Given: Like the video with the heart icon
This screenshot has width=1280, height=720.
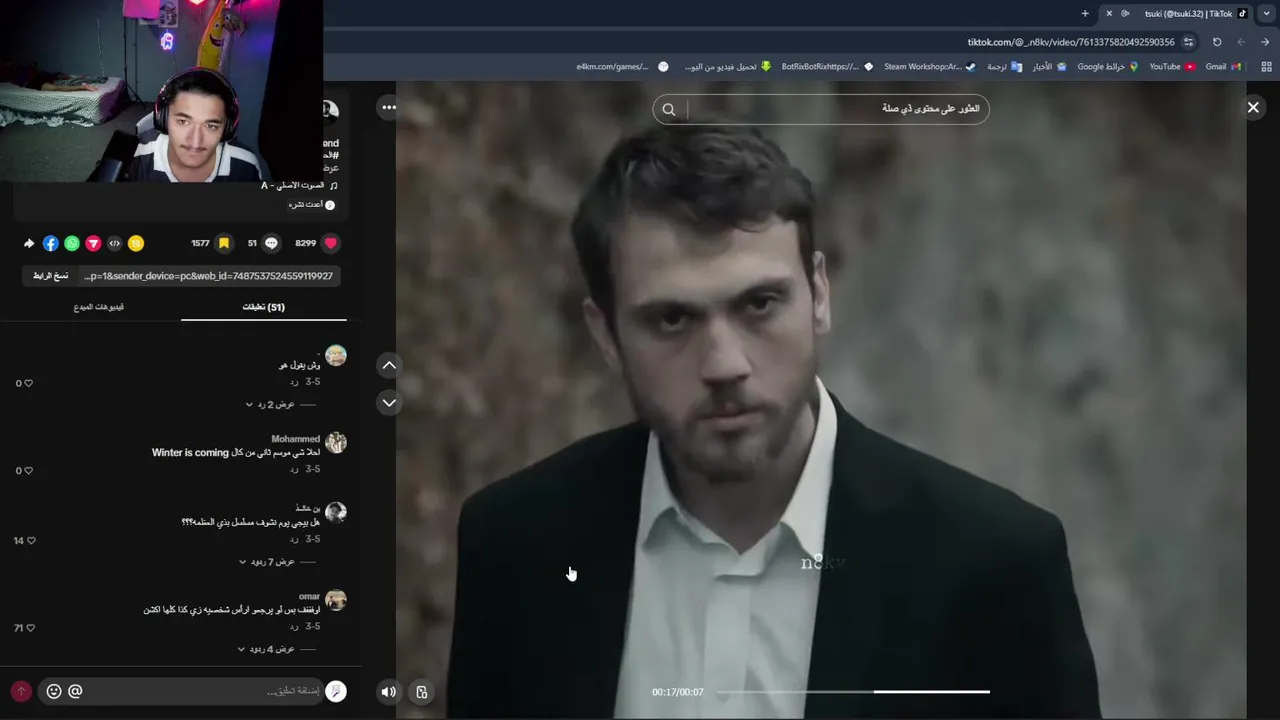Looking at the screenshot, I should (330, 243).
